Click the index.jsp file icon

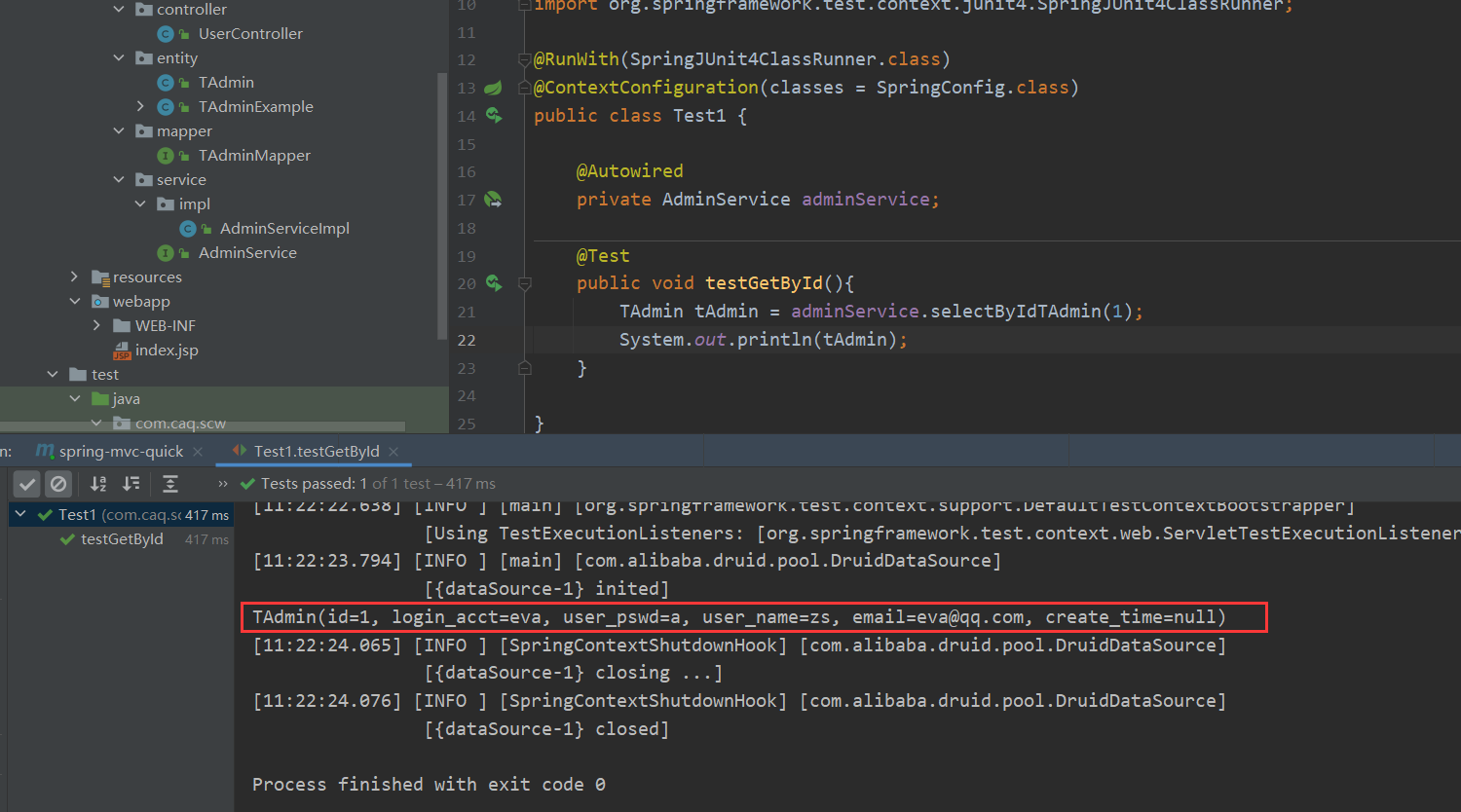point(122,351)
